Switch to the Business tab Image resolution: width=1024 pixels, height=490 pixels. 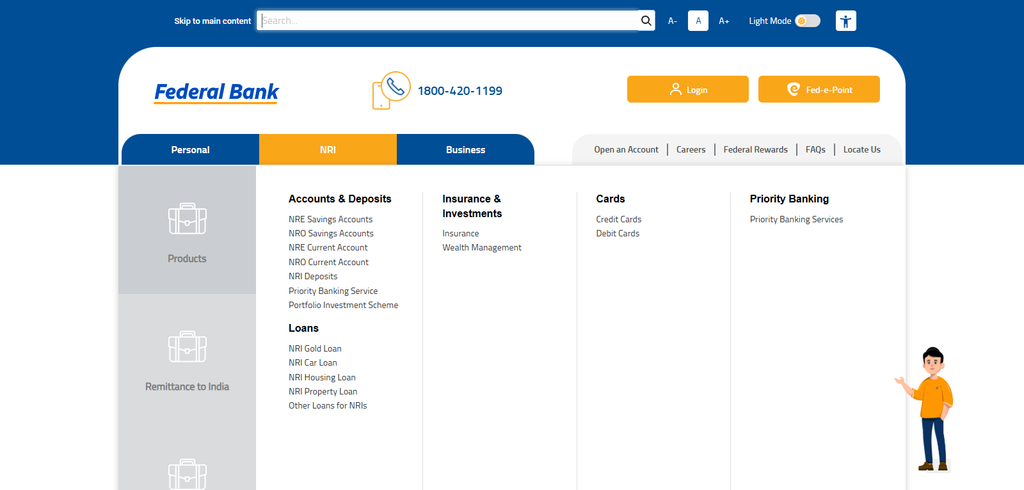(x=466, y=150)
